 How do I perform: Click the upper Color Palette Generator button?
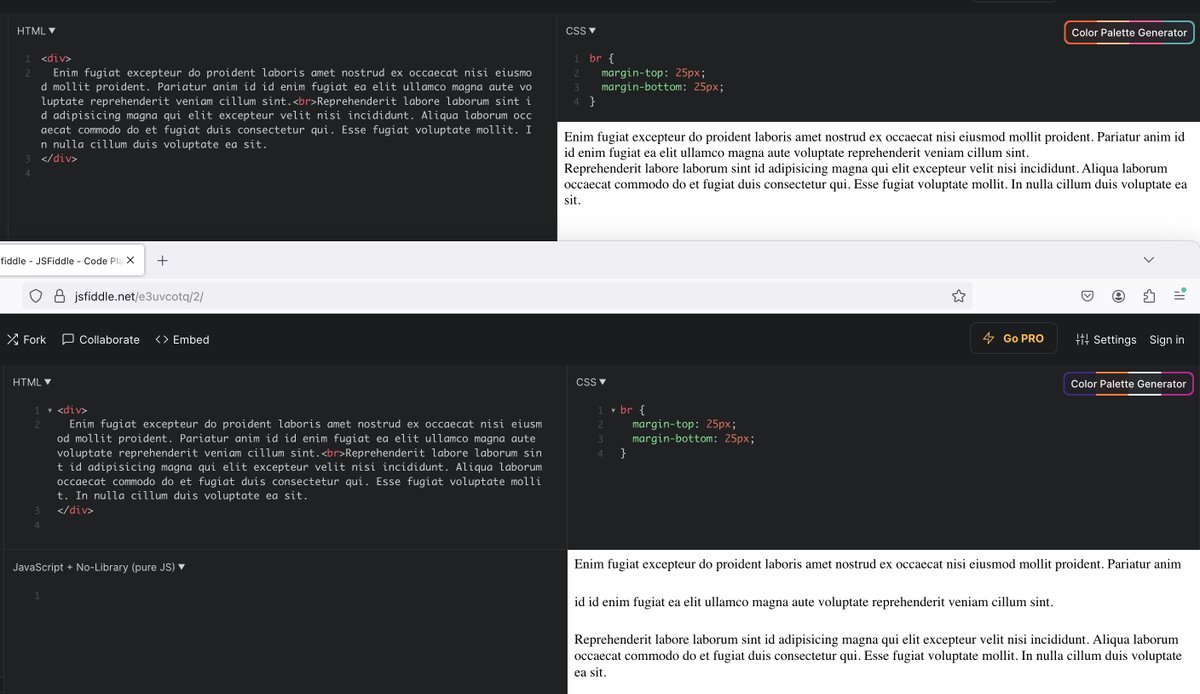1129,33
